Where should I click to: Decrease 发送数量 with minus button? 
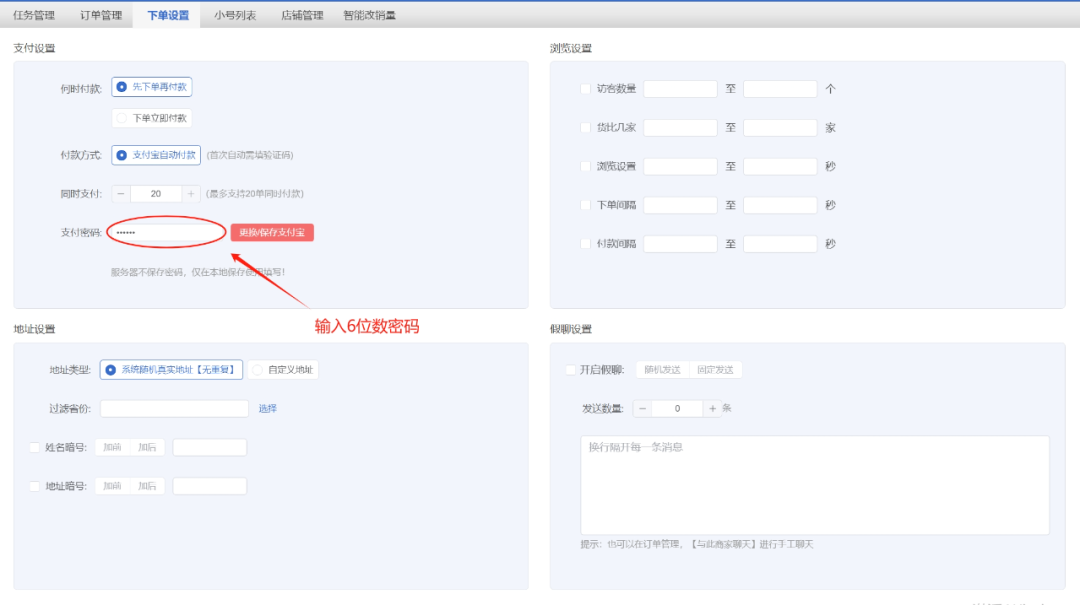tap(642, 409)
